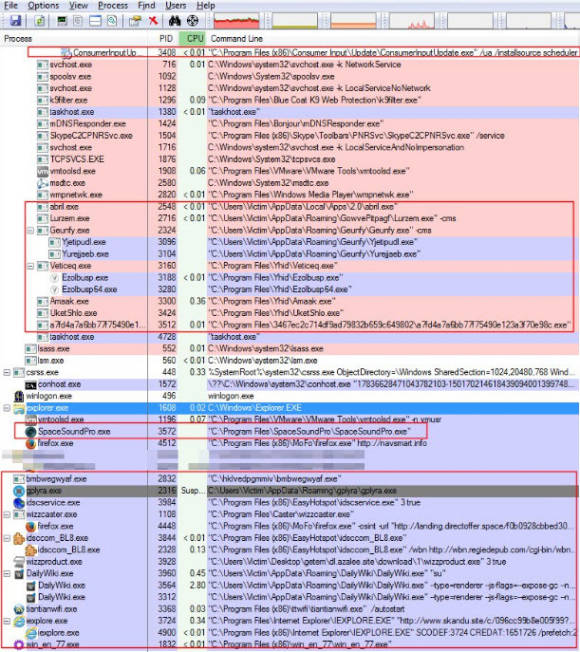Click the red X Kill Process icon
Viewport: 580px width, 652px height.
click(153, 20)
